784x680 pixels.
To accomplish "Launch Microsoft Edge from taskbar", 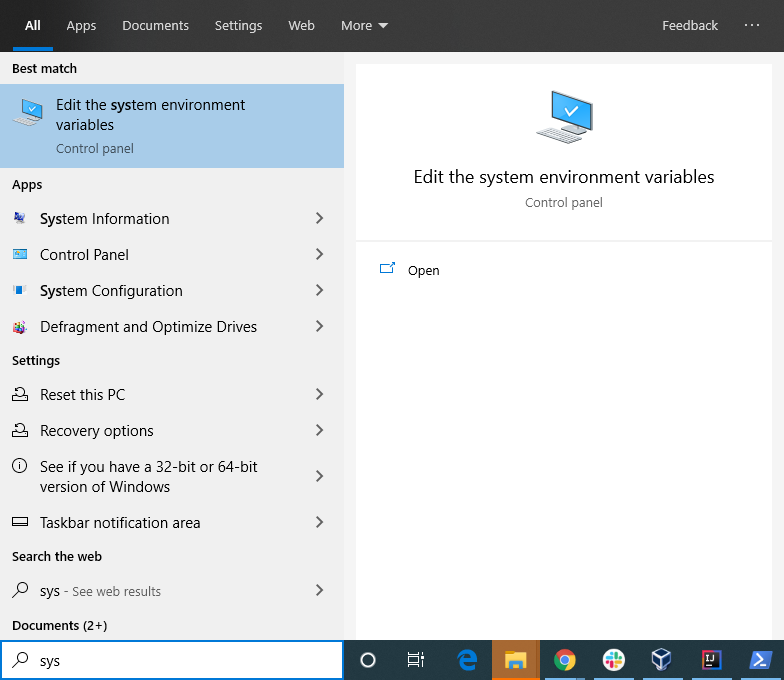I will [468, 660].
